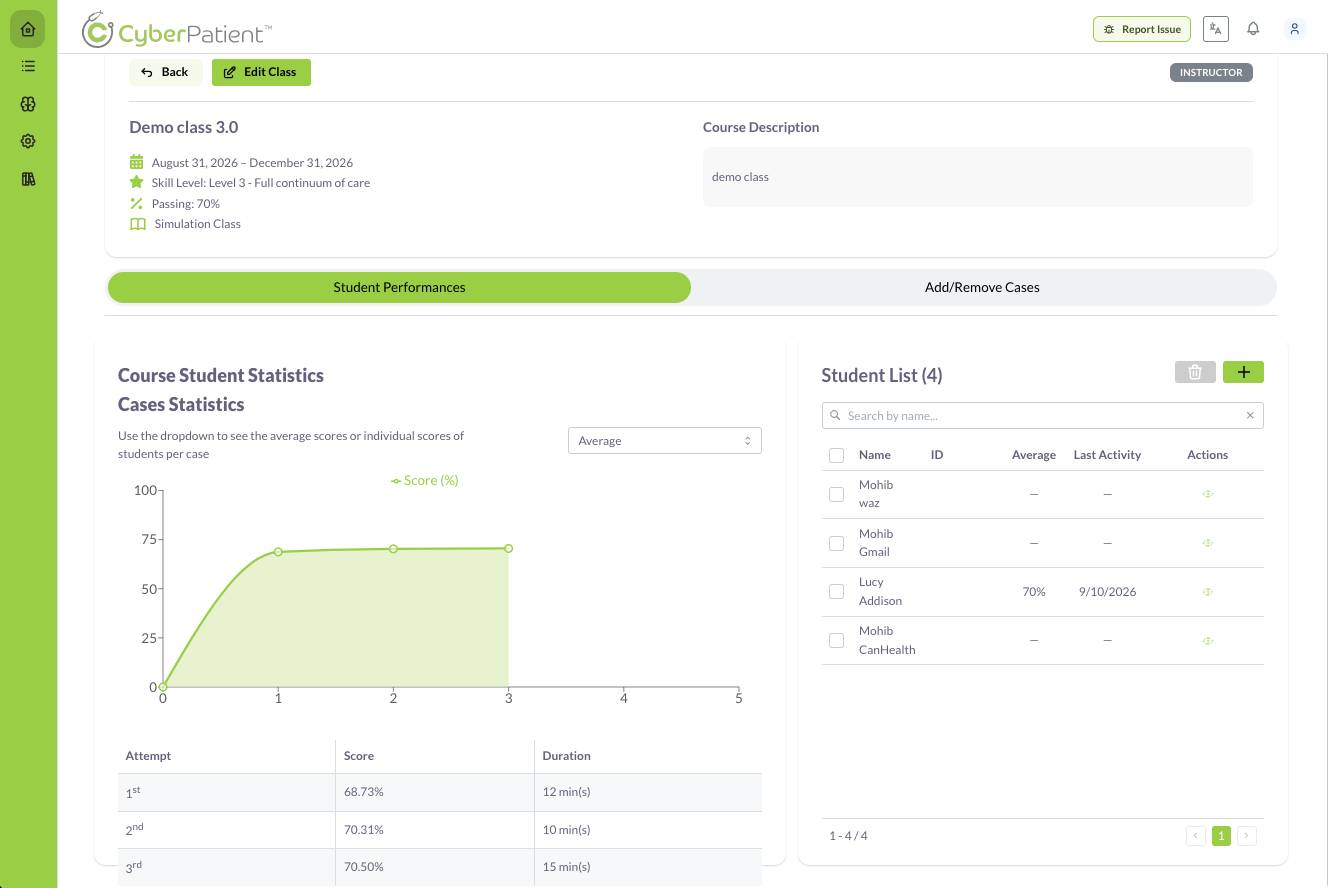Click the Last Activity column header
The image size is (1328, 888).
pyautogui.click(x=1107, y=455)
